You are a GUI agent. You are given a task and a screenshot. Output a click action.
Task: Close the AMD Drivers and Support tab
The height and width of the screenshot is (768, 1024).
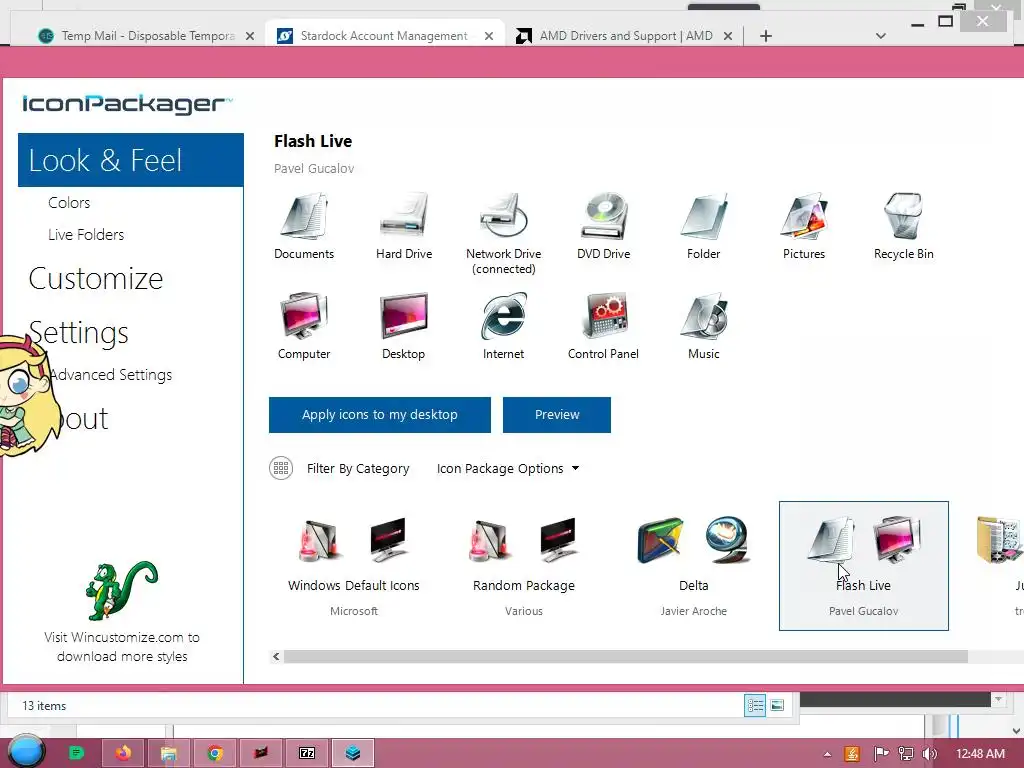(x=728, y=36)
